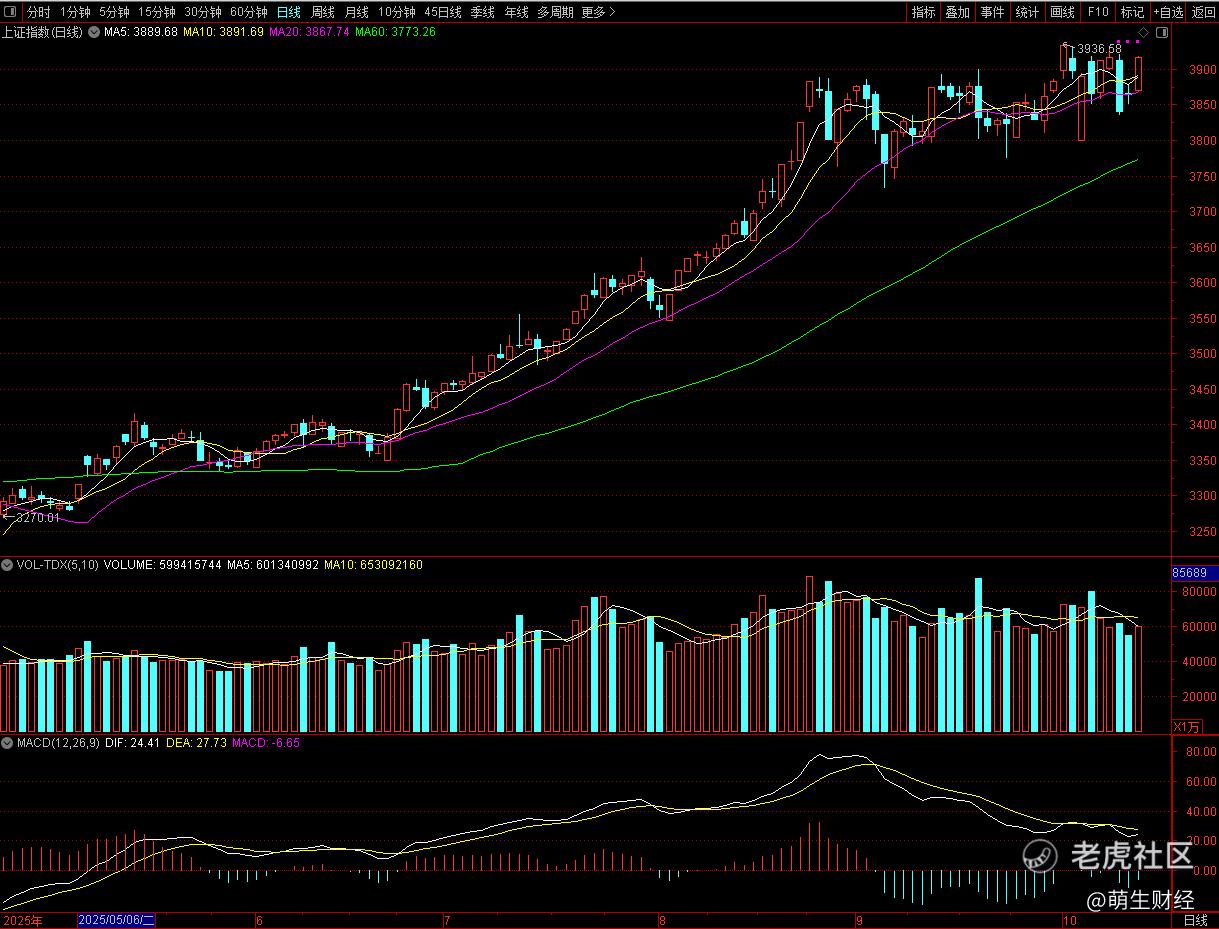Click 叠加 overlay button
The height and width of the screenshot is (929, 1219).
958,12
